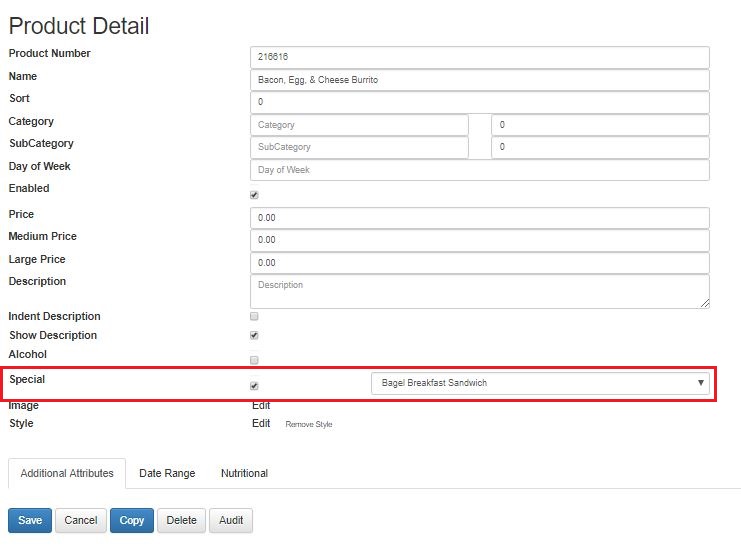Click the Cancel button

click(81, 521)
